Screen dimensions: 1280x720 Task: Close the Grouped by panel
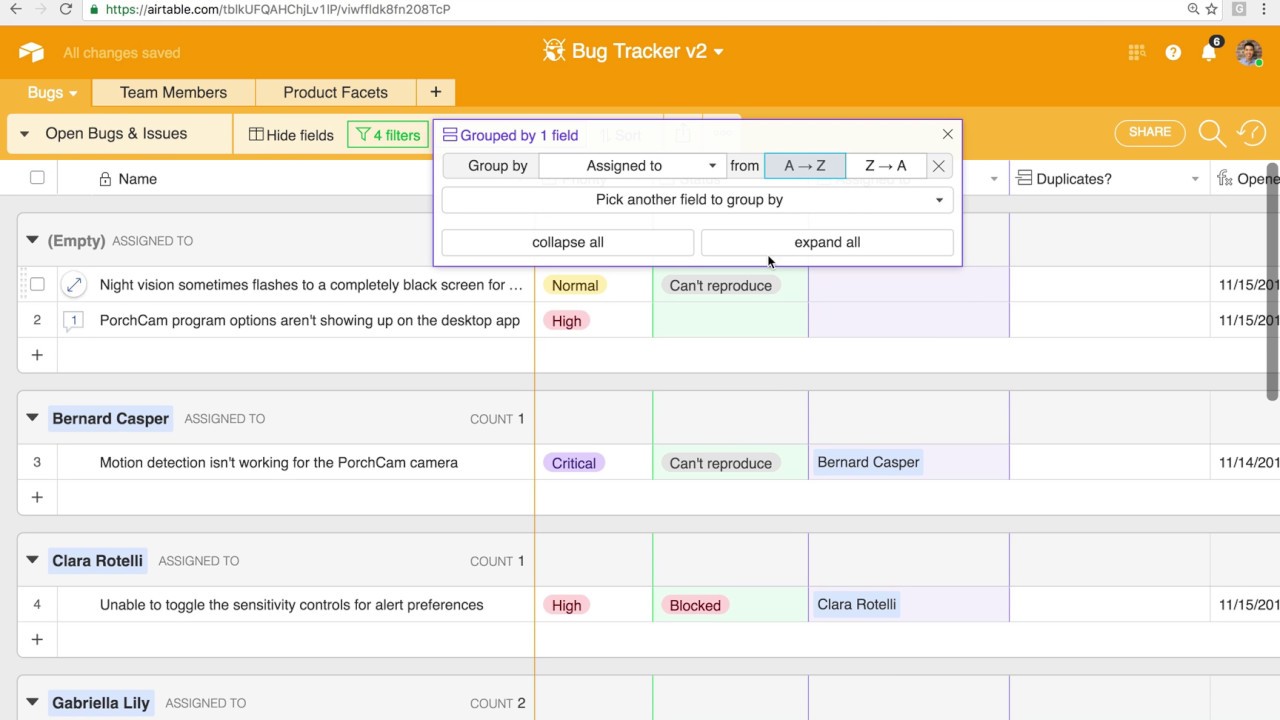[x=948, y=134]
